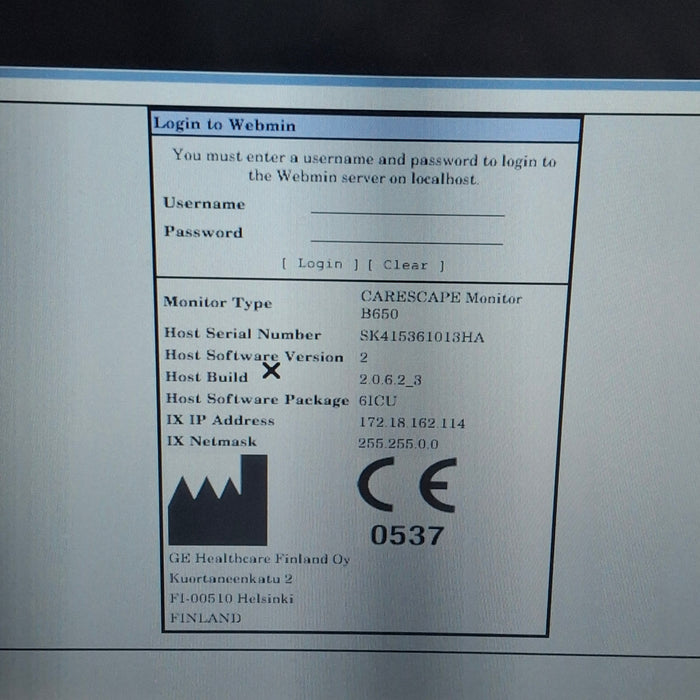
Task: Select the host build value 2.0.6.2_3
Action: click(392, 380)
